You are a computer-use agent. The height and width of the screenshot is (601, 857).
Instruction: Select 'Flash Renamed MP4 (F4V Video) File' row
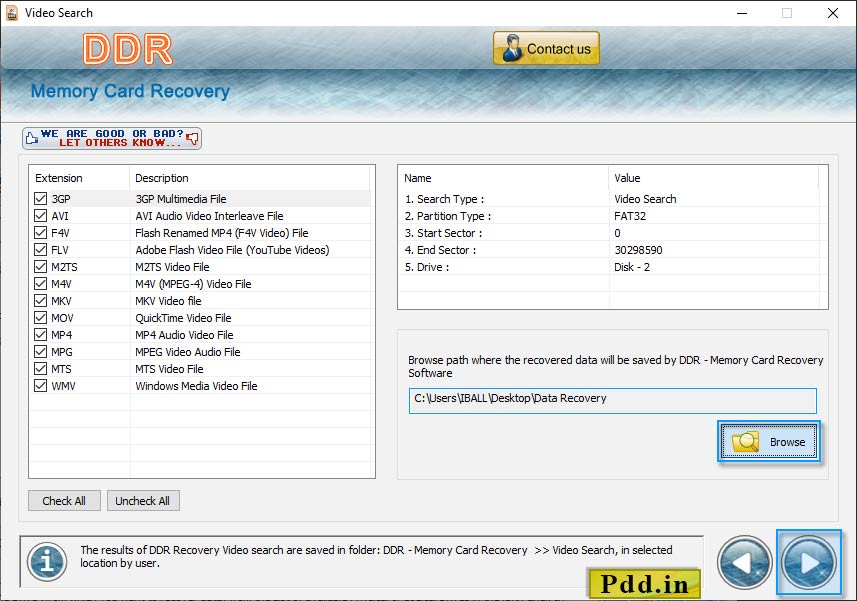point(222,233)
